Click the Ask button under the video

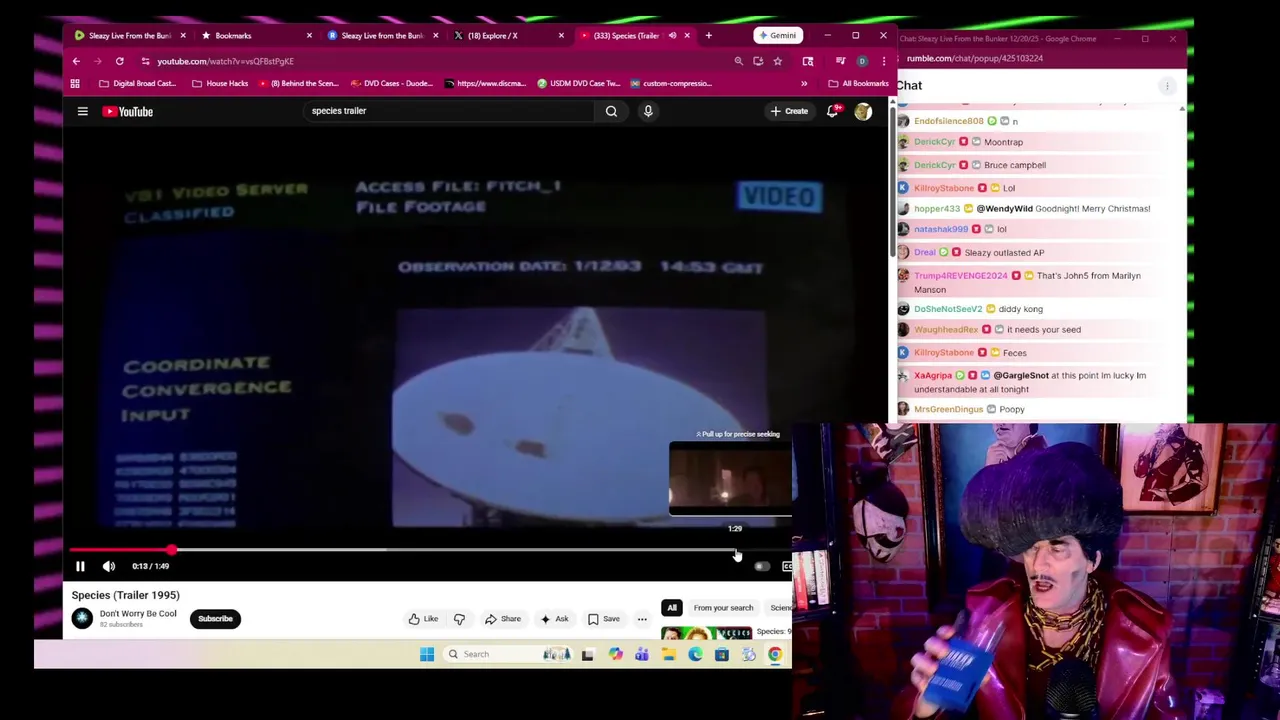554,619
